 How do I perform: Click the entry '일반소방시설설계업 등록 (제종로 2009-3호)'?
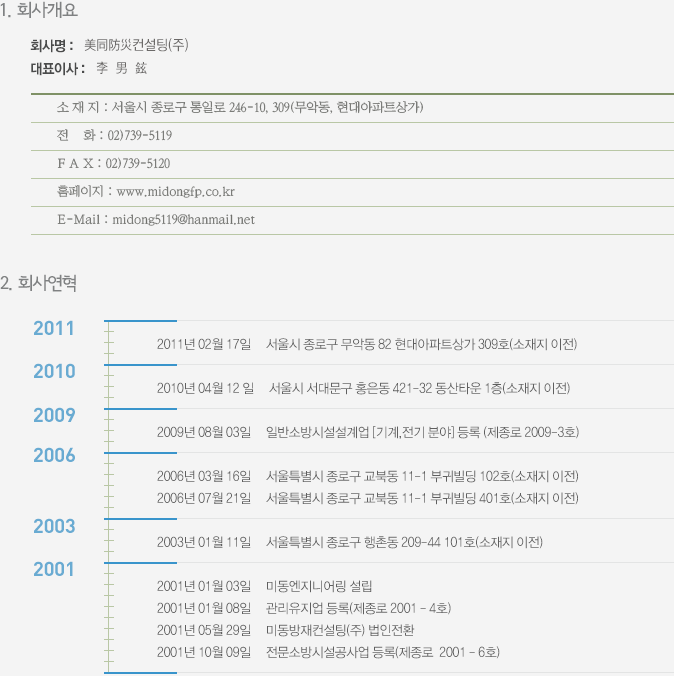click(423, 432)
